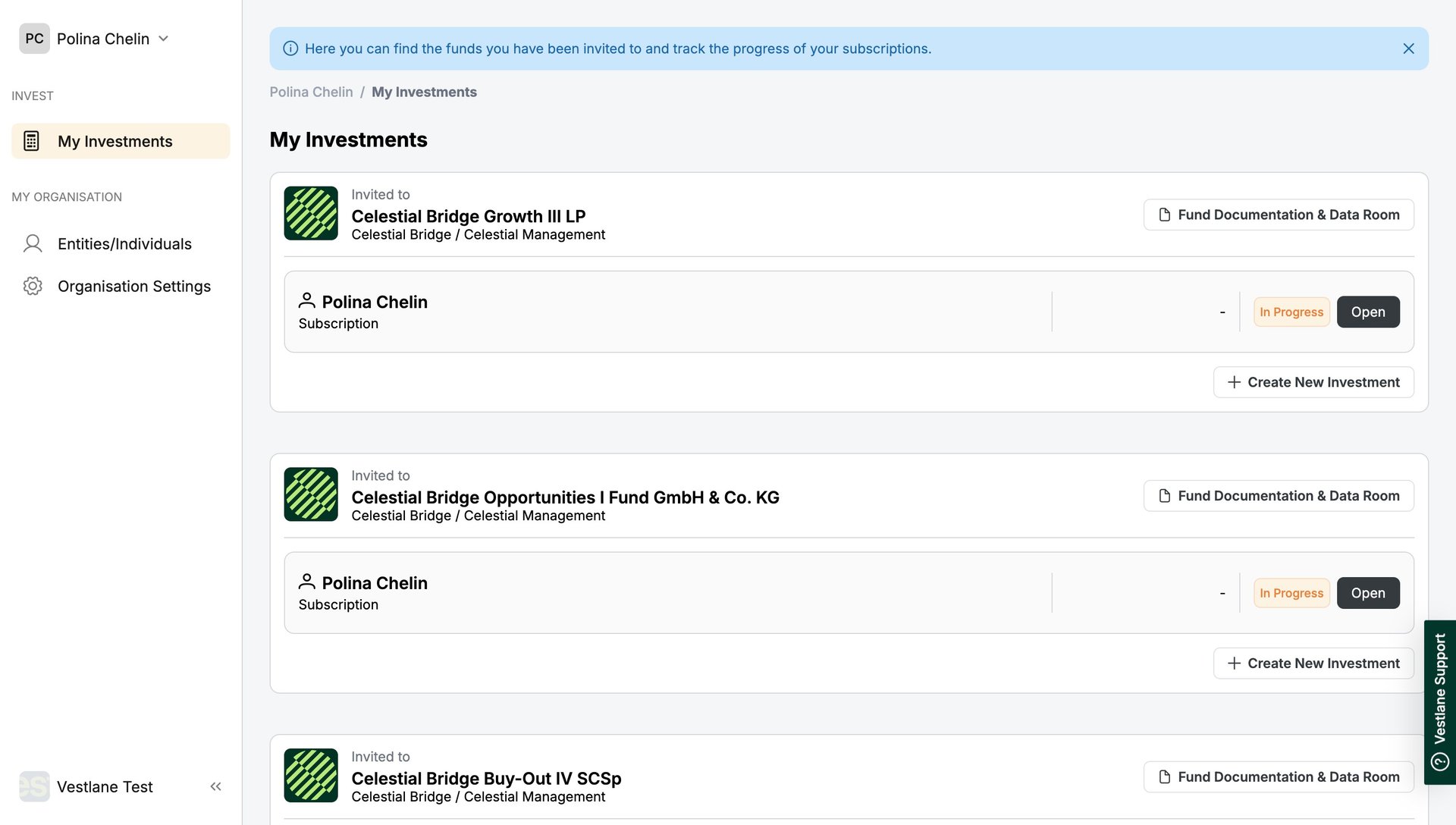
Task: Click Polina Chelin breadcrumb link
Action: coord(311,92)
